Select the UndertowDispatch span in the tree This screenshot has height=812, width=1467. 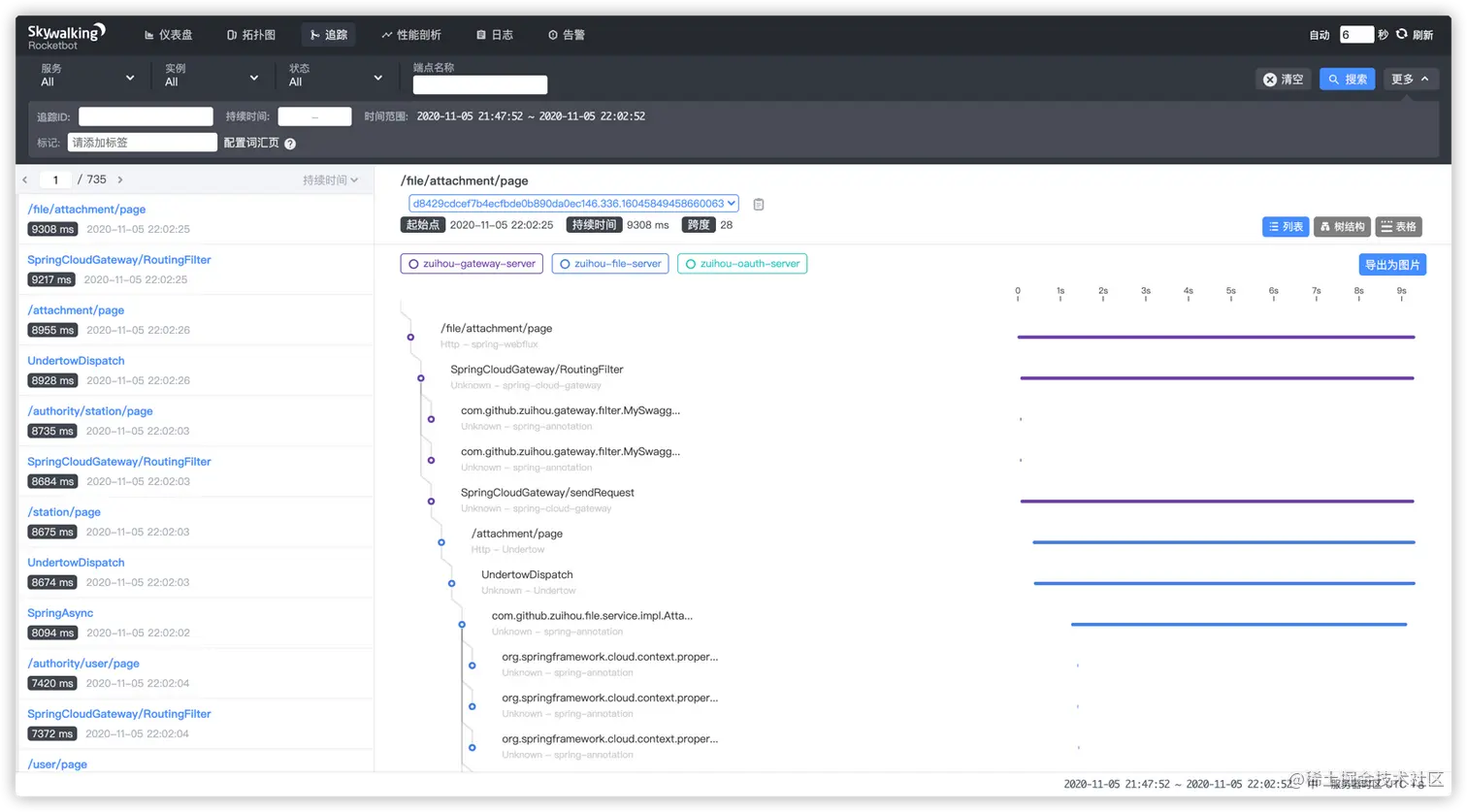[x=528, y=582]
